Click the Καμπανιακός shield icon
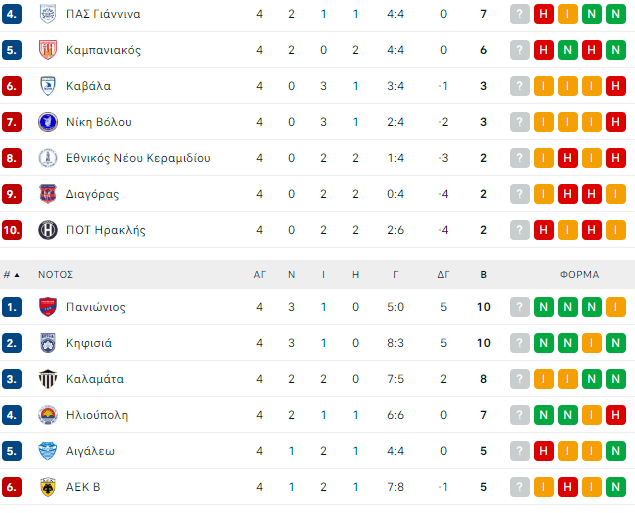 point(47,50)
